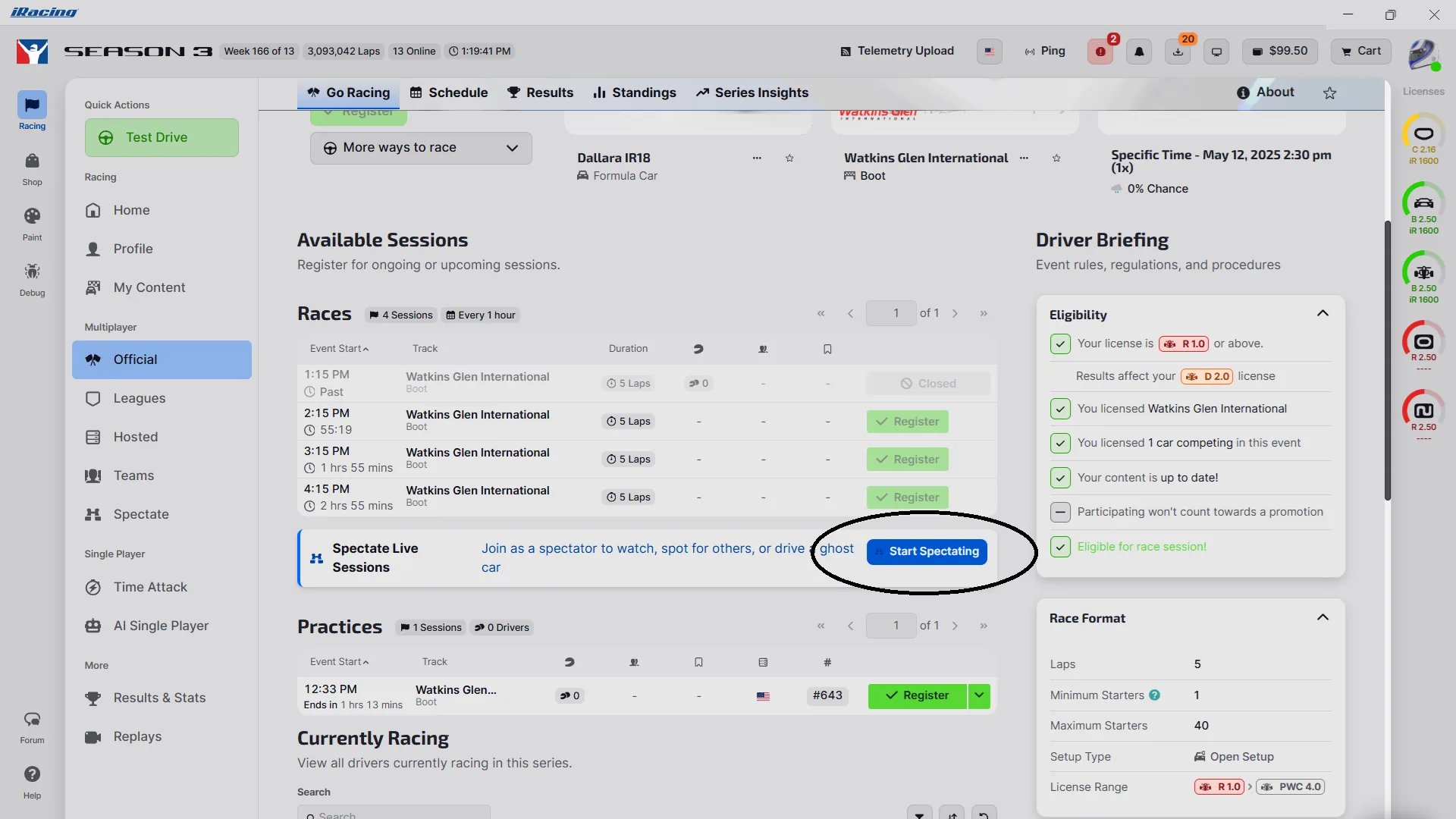Favorite Watkins Glen International track star
The image size is (1456, 819).
tap(1056, 158)
